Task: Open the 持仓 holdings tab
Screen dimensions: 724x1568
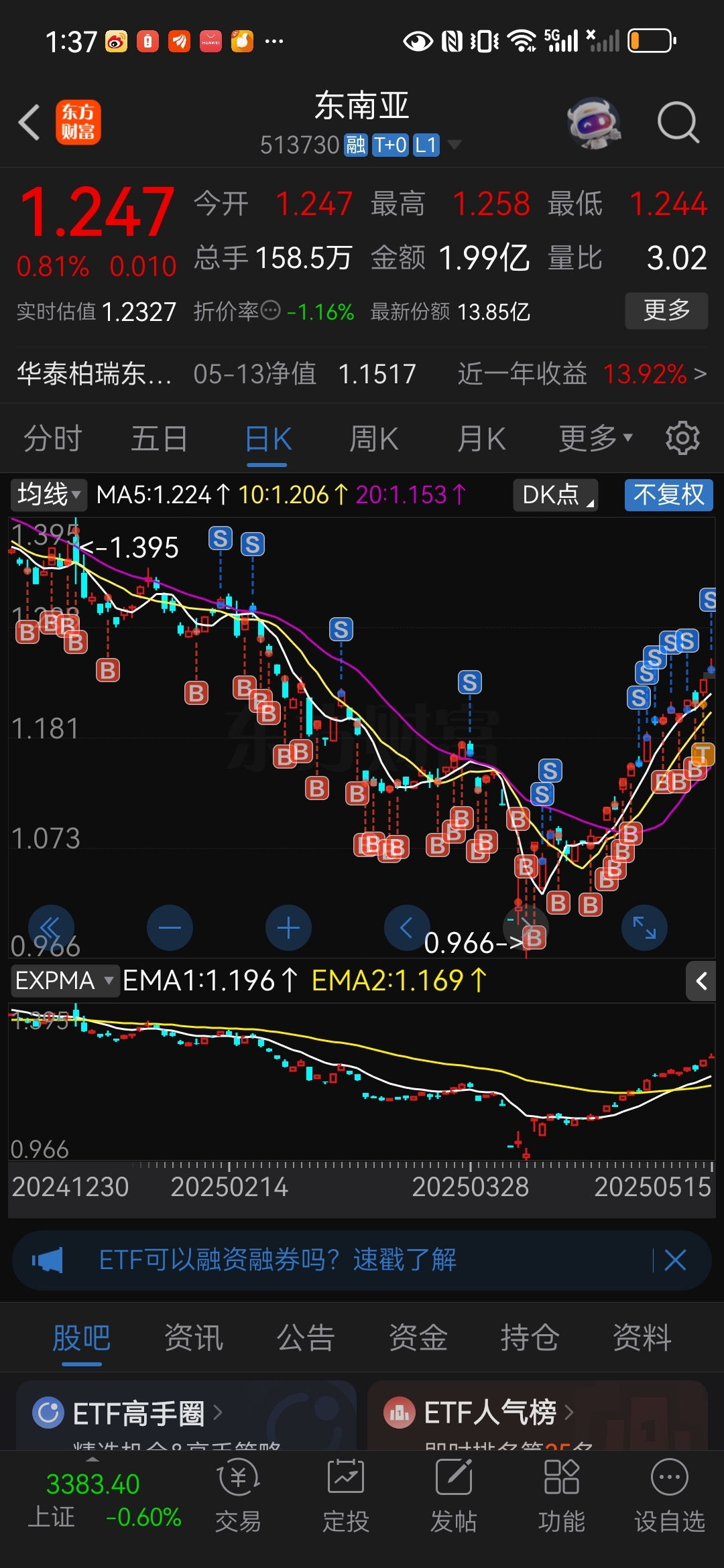Action: coord(530,1339)
